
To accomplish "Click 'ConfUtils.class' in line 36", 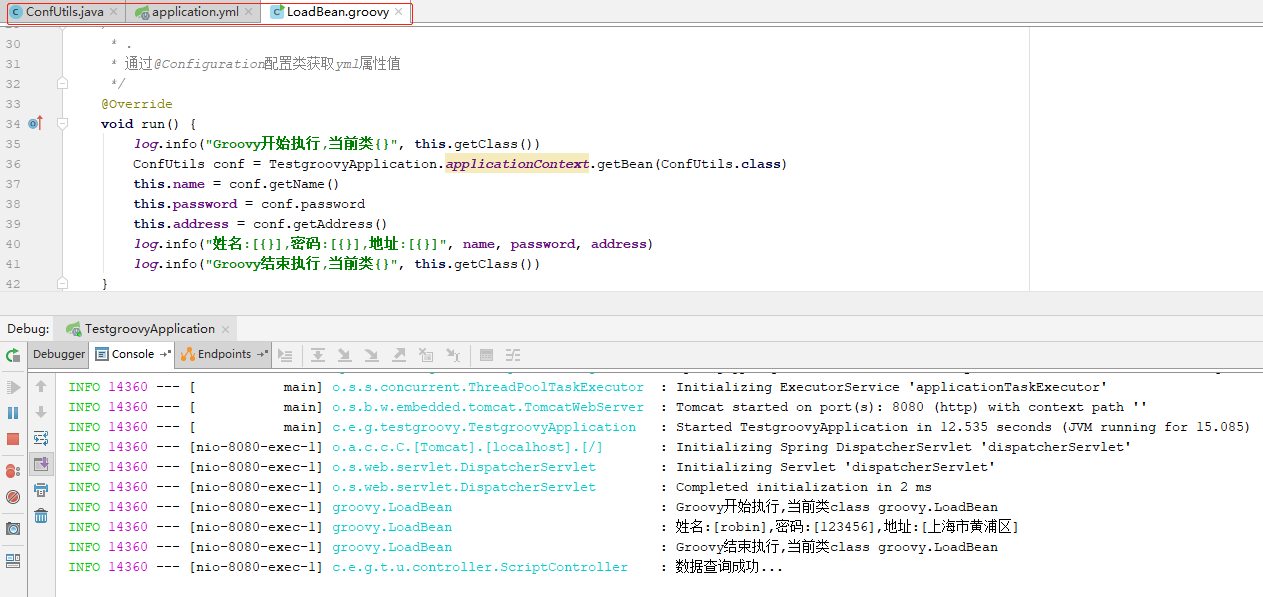I will [x=721, y=164].
